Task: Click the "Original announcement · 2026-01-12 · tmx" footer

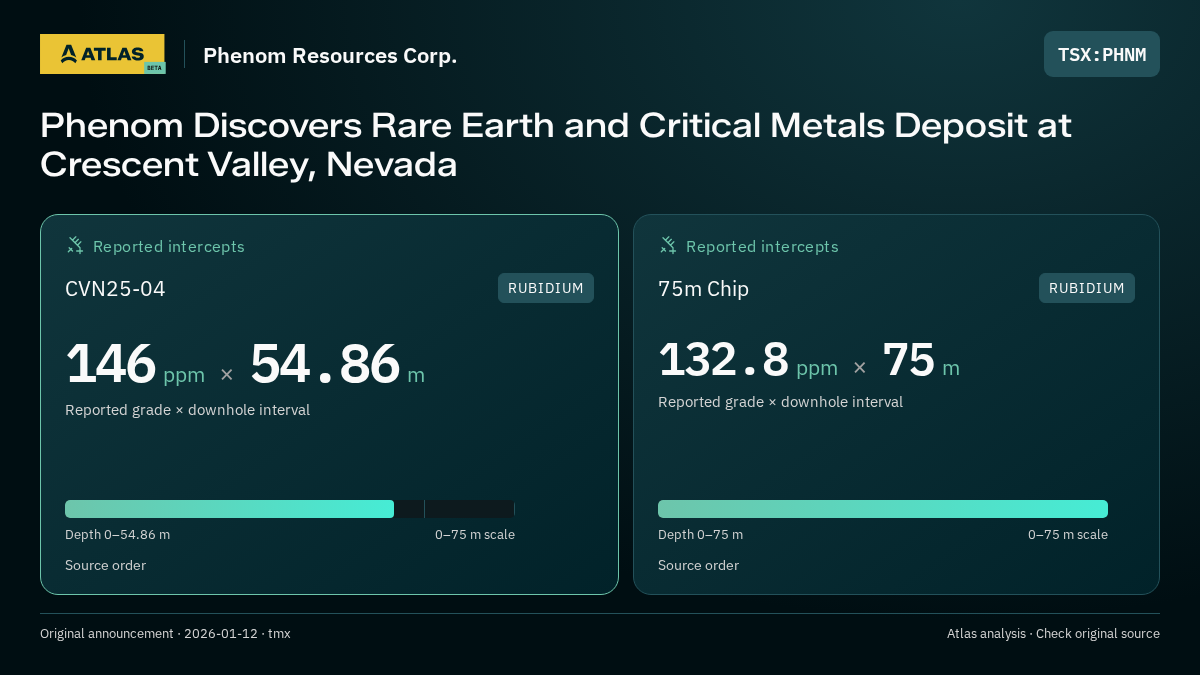Action: (165, 633)
